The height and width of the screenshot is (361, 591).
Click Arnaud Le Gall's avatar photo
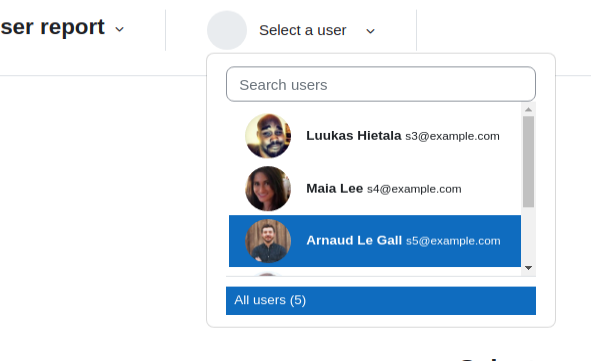coord(268,241)
